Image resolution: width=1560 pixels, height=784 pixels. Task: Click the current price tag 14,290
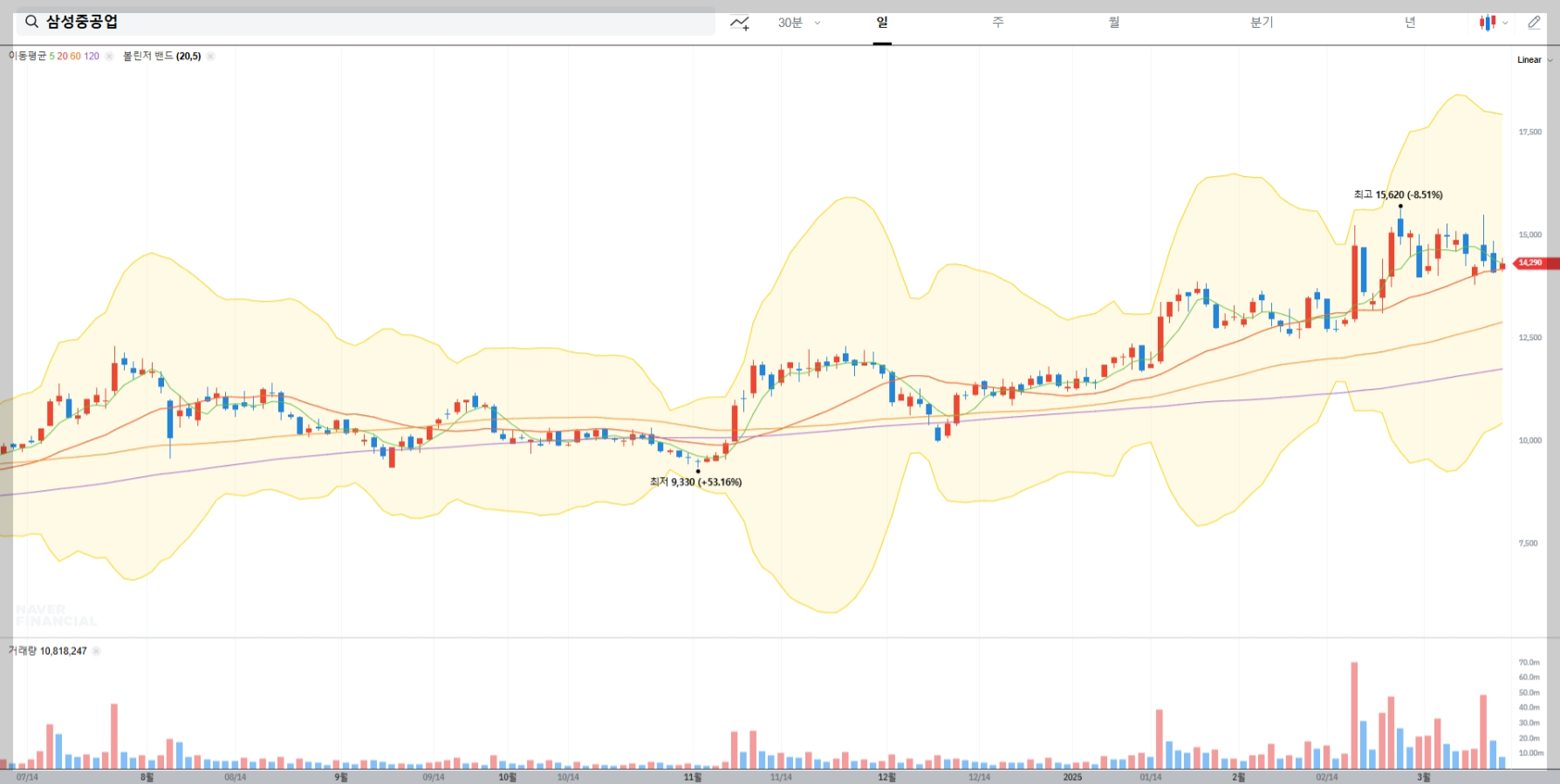(1536, 262)
